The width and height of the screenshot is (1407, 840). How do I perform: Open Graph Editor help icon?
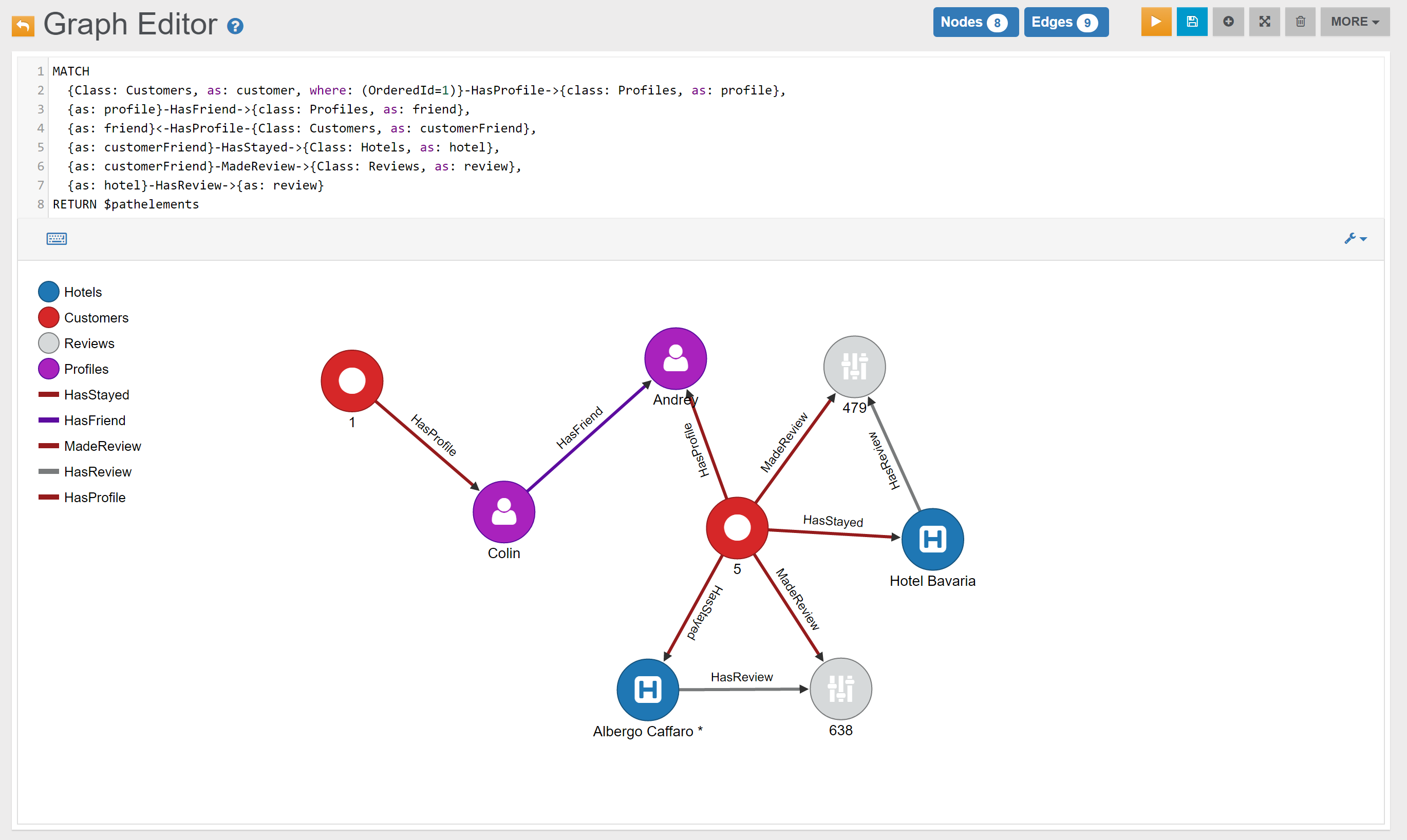click(x=235, y=26)
